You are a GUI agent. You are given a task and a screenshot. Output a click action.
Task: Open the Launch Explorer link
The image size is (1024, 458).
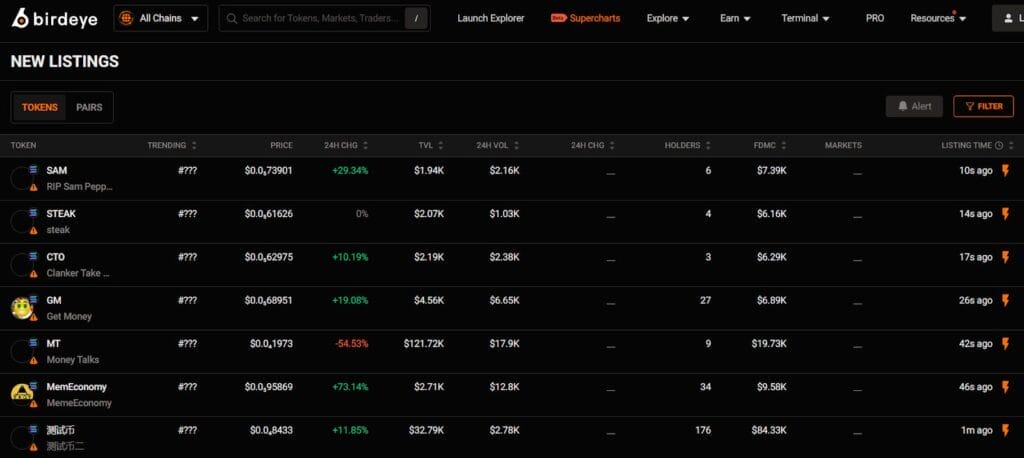(x=490, y=18)
